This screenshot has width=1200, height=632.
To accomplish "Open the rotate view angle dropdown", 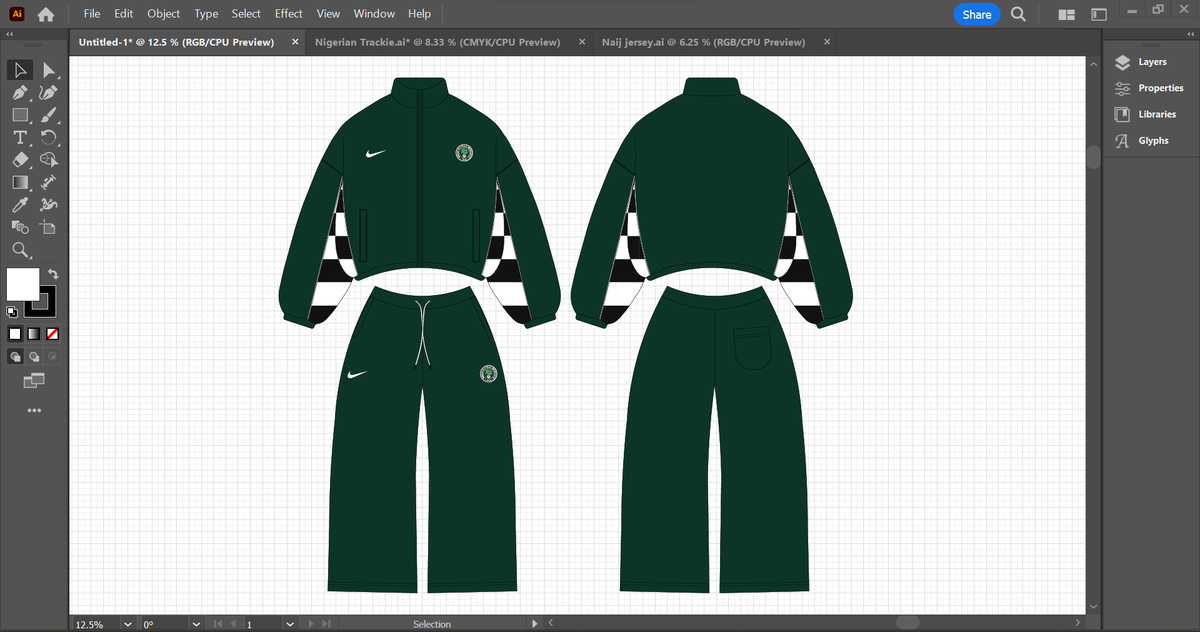I will point(194,624).
